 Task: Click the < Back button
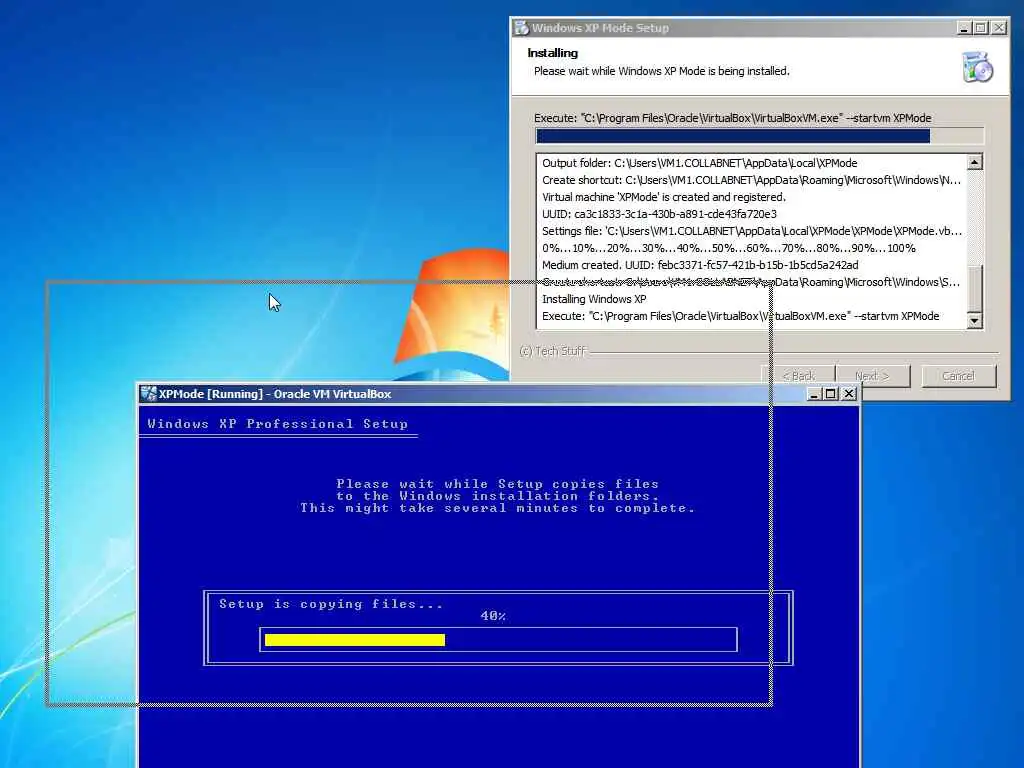click(x=798, y=376)
